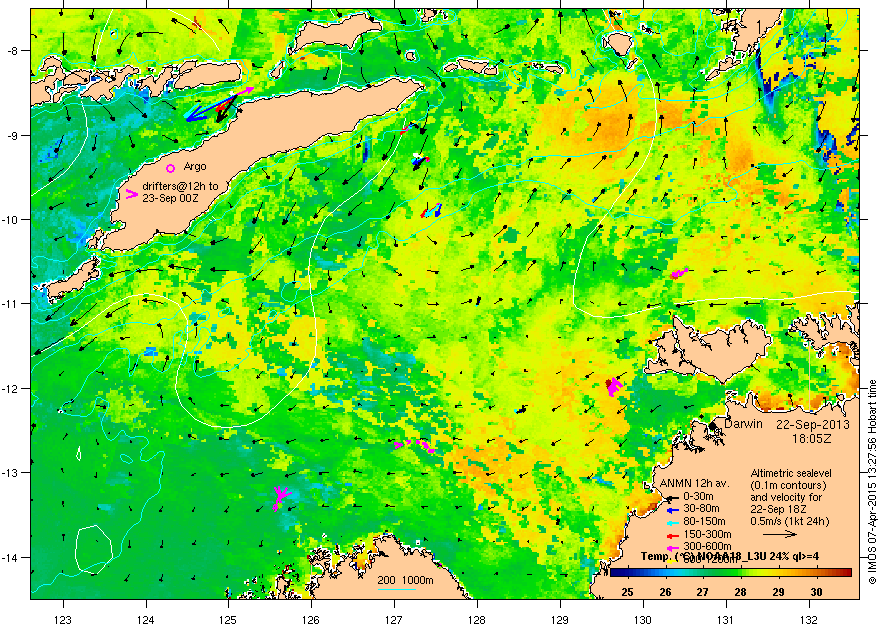Click the longitude axis label "127"
Viewport: 880px width, 630px height.
click(x=394, y=620)
